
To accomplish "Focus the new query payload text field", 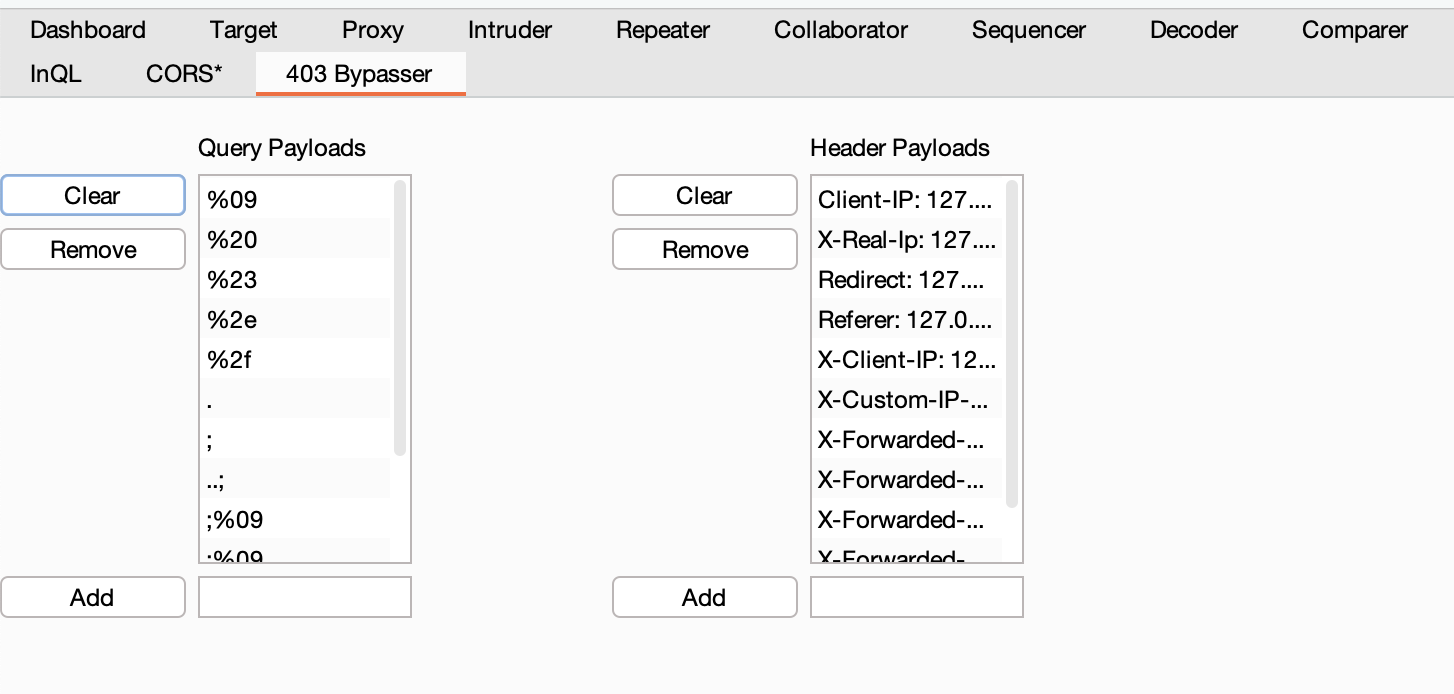I will click(x=305, y=598).
